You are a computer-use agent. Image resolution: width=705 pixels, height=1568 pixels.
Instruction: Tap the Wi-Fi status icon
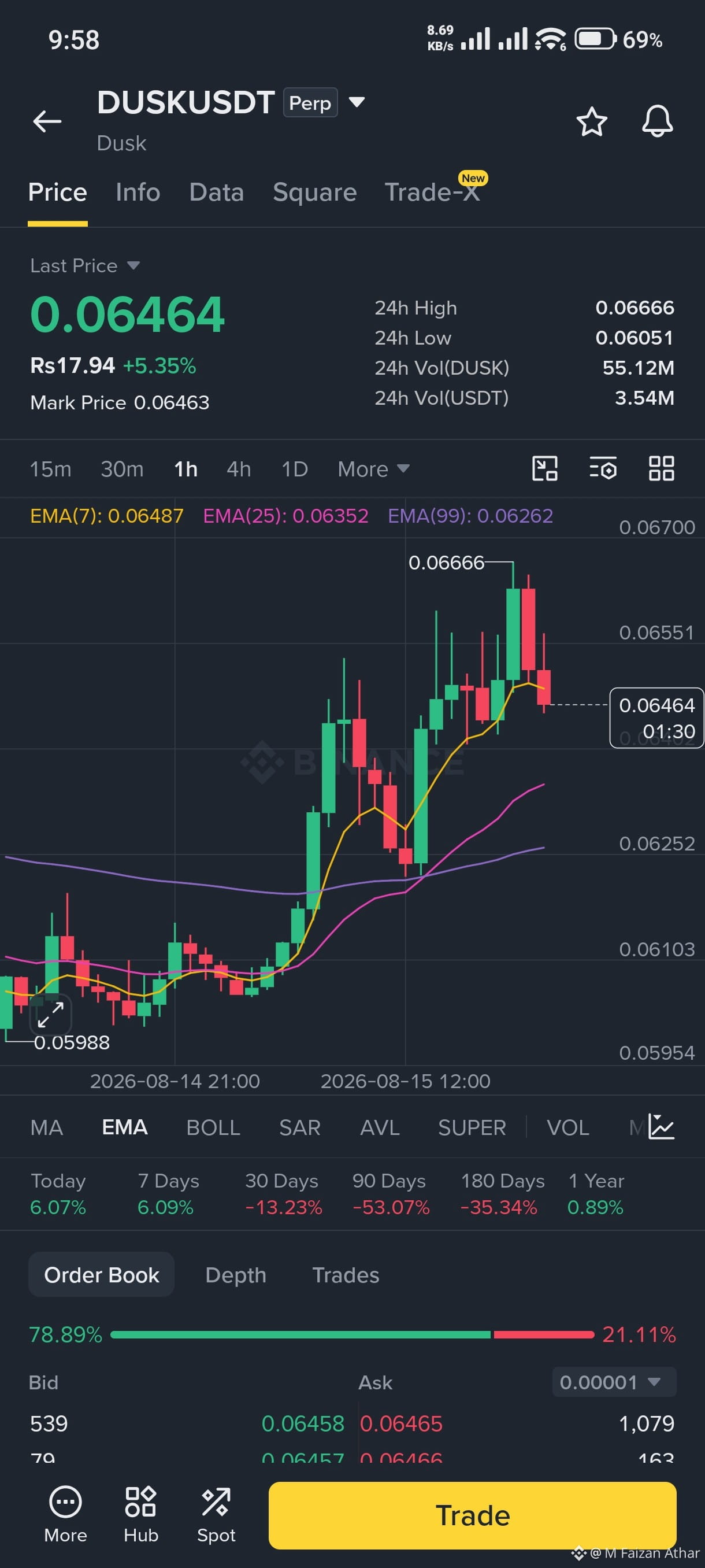tap(550, 39)
